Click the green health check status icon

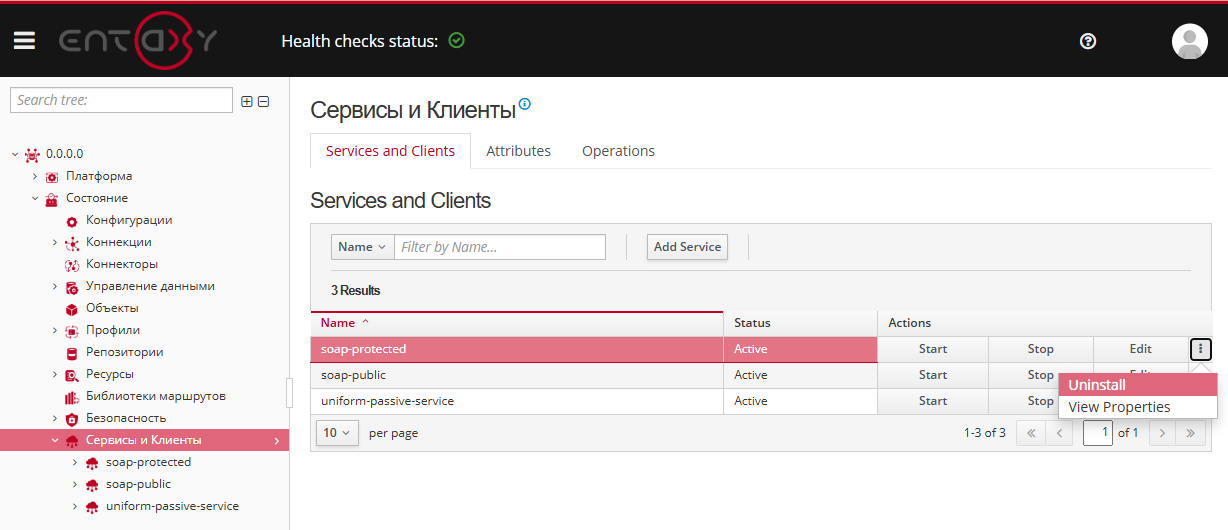(457, 41)
